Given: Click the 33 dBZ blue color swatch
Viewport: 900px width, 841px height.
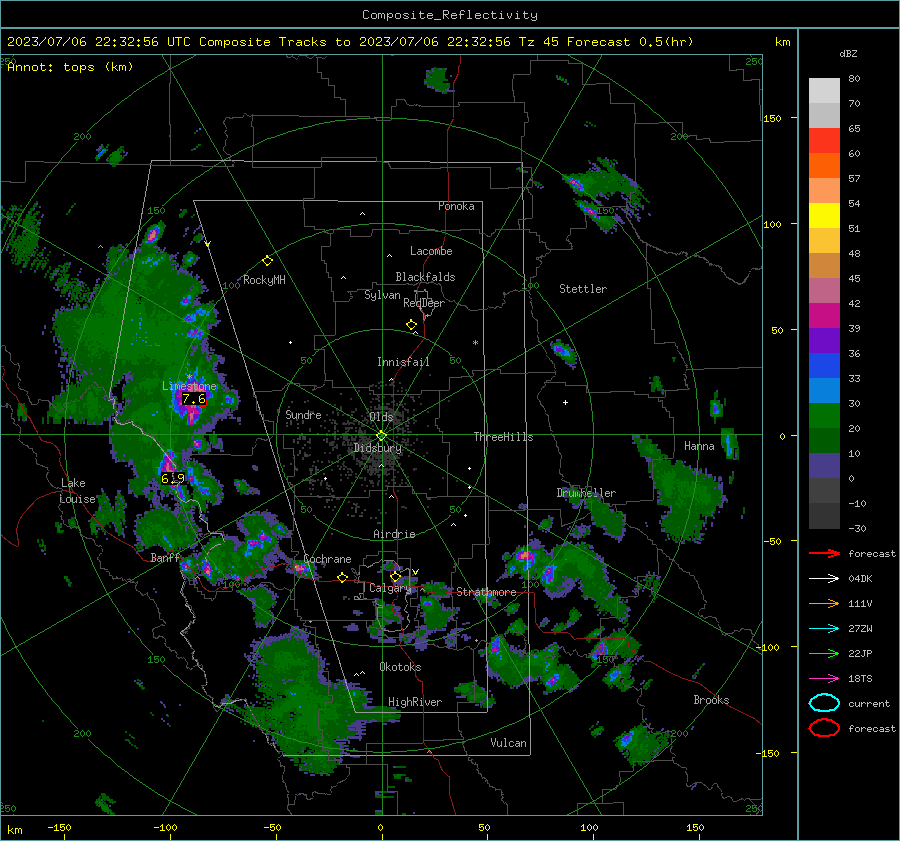Looking at the screenshot, I should [824, 365].
